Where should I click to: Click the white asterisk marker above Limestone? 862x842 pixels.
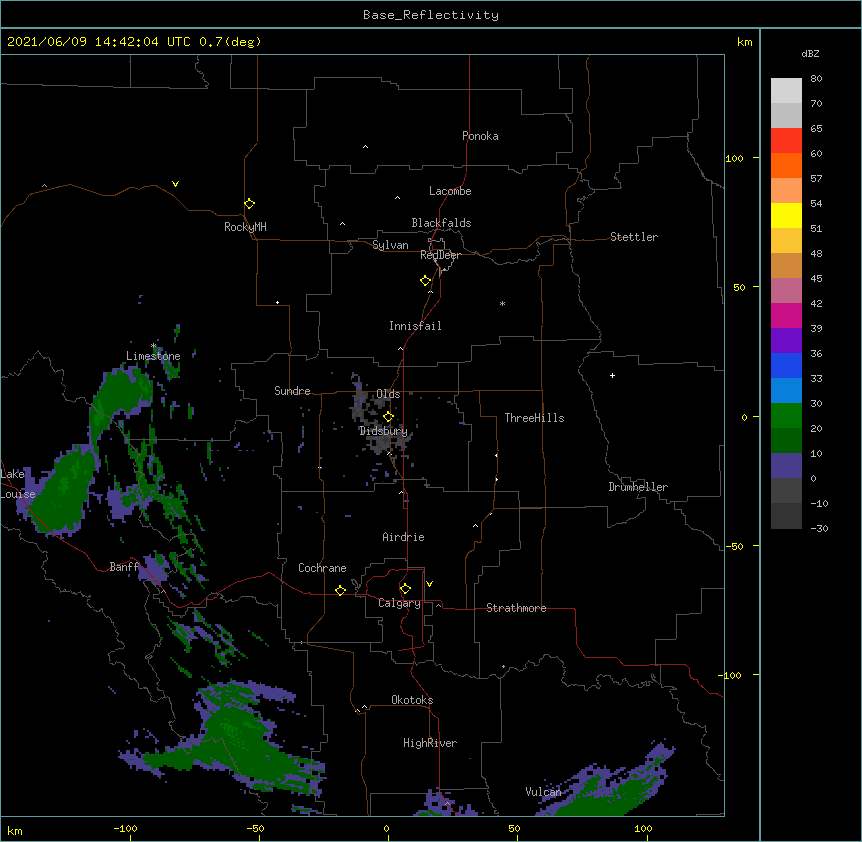154,346
